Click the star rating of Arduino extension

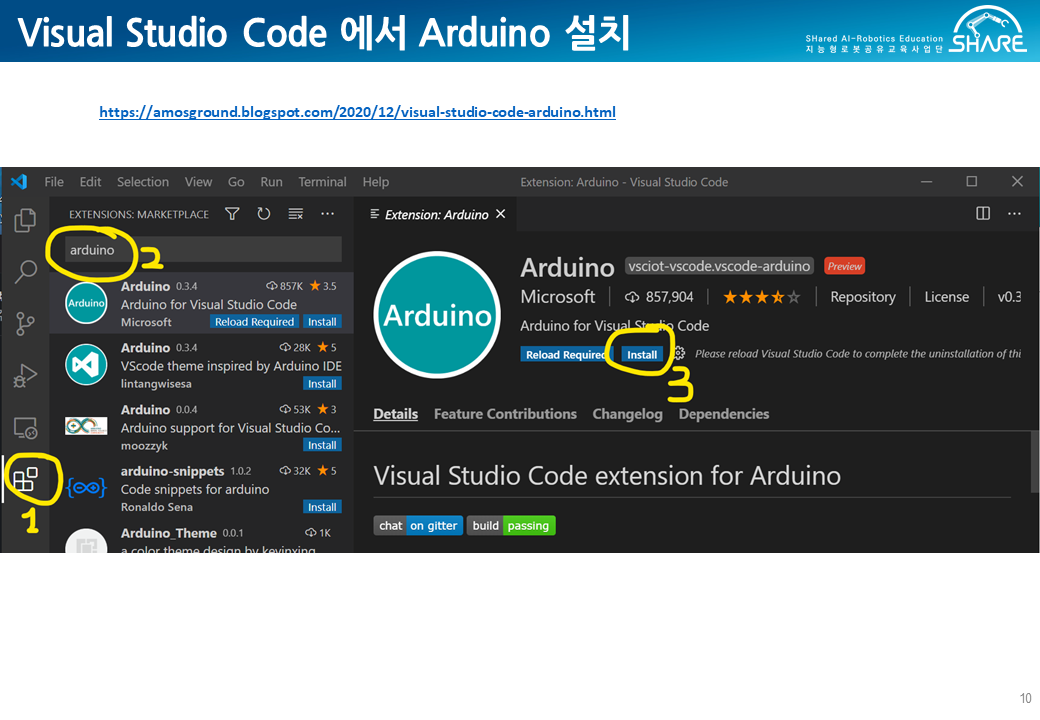click(x=761, y=297)
